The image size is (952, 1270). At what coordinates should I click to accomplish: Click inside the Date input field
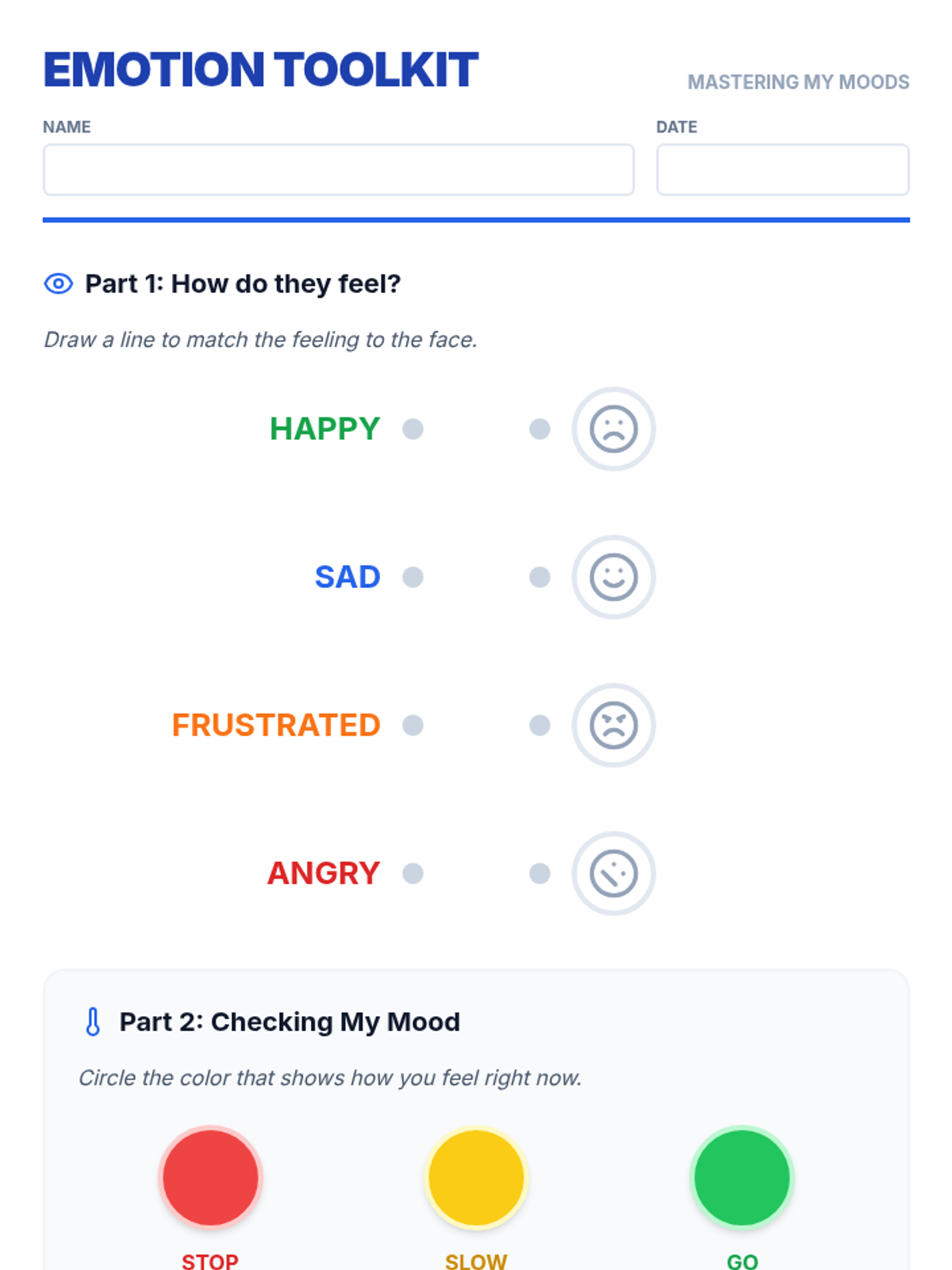click(782, 170)
